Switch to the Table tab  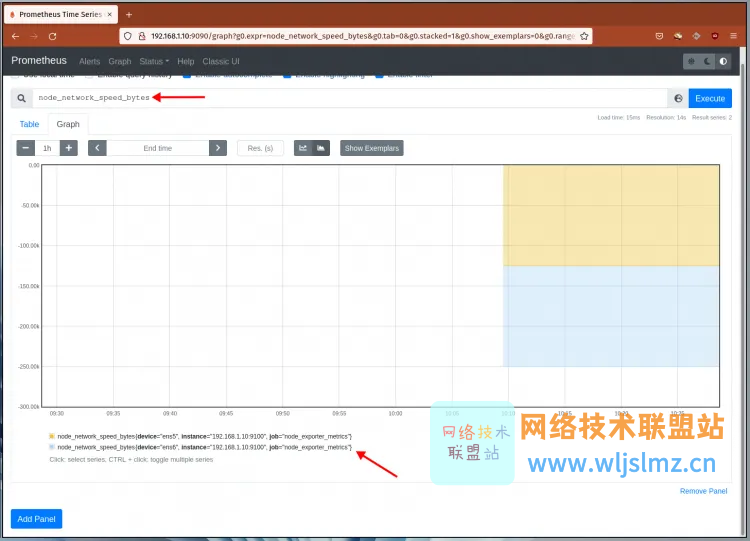(x=29, y=124)
